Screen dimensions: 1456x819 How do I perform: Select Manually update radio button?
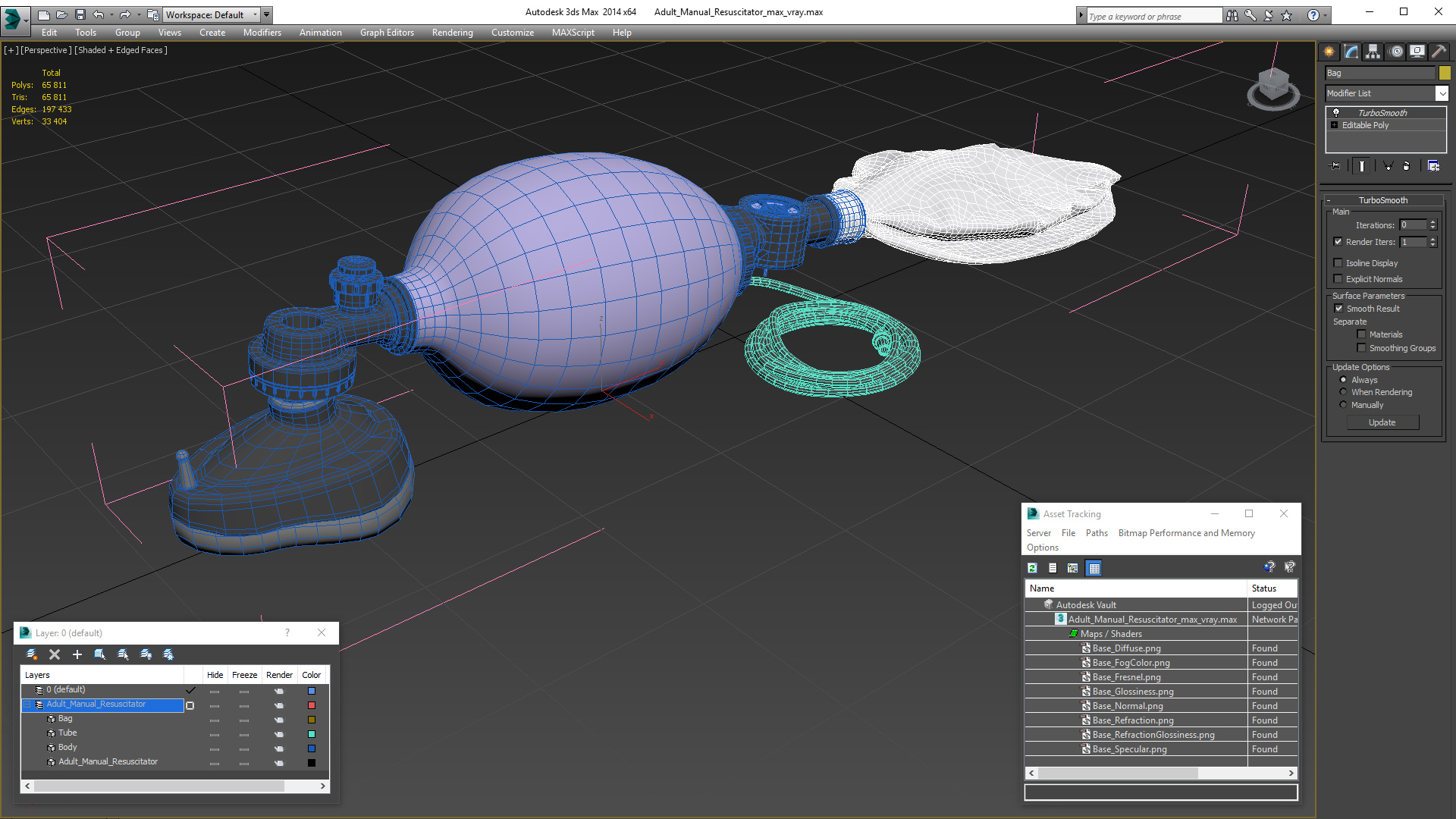1344,405
